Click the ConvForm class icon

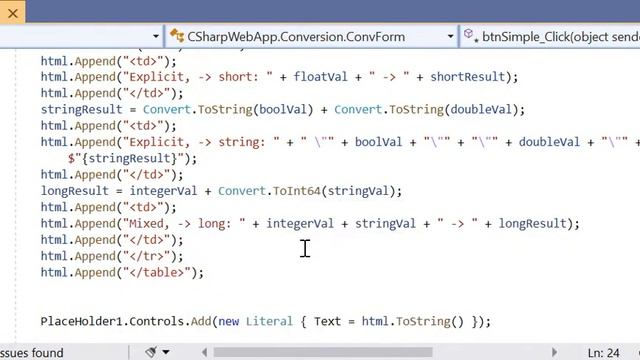click(177, 36)
